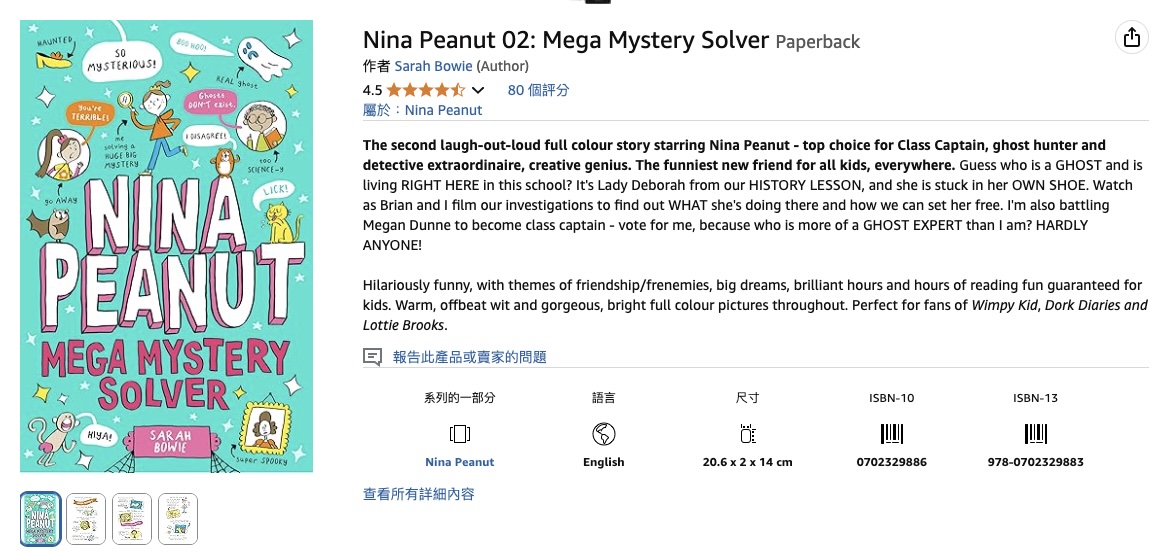The width and height of the screenshot is (1157, 559).
Task: Click the report issue speech bubble icon
Action: tap(372, 357)
